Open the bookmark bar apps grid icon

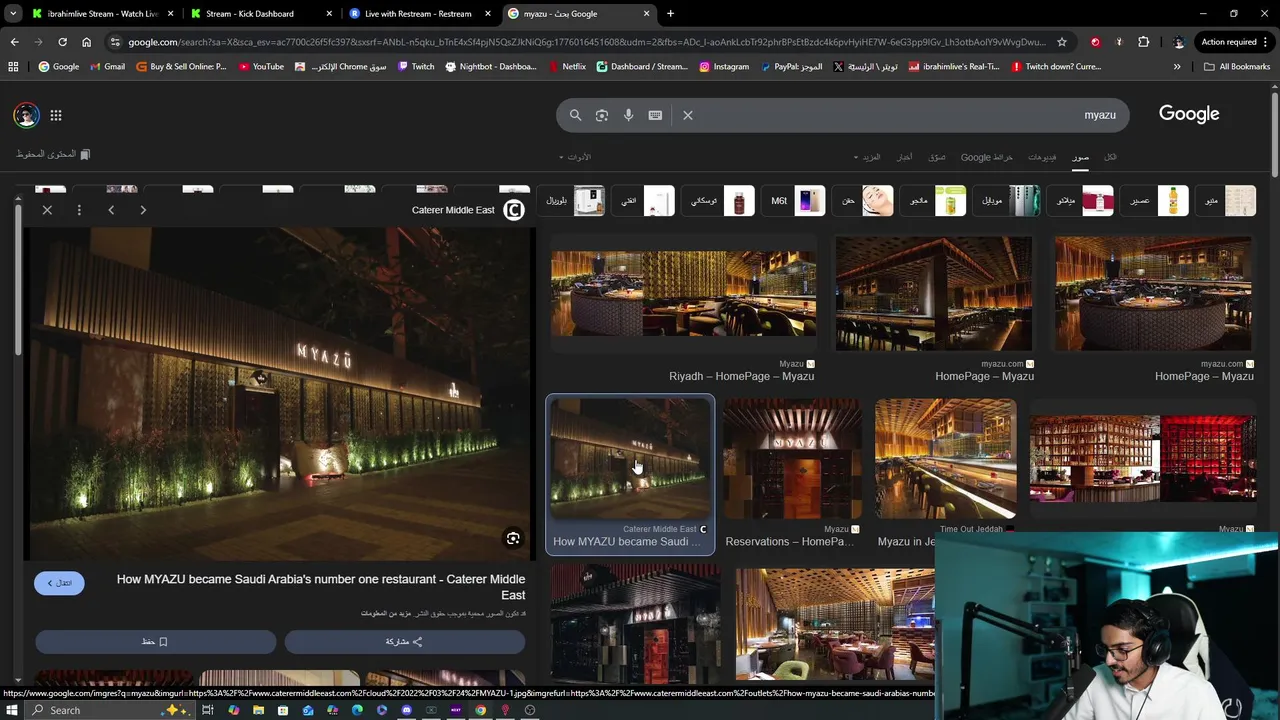coord(13,67)
